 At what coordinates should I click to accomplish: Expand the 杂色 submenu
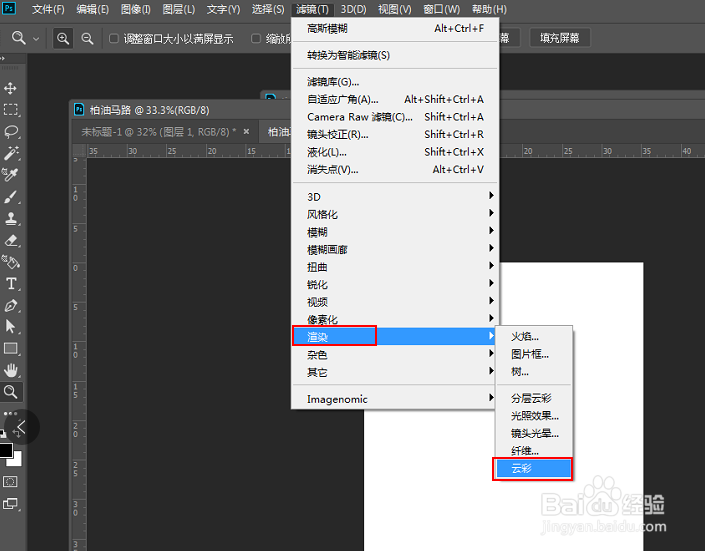395,354
